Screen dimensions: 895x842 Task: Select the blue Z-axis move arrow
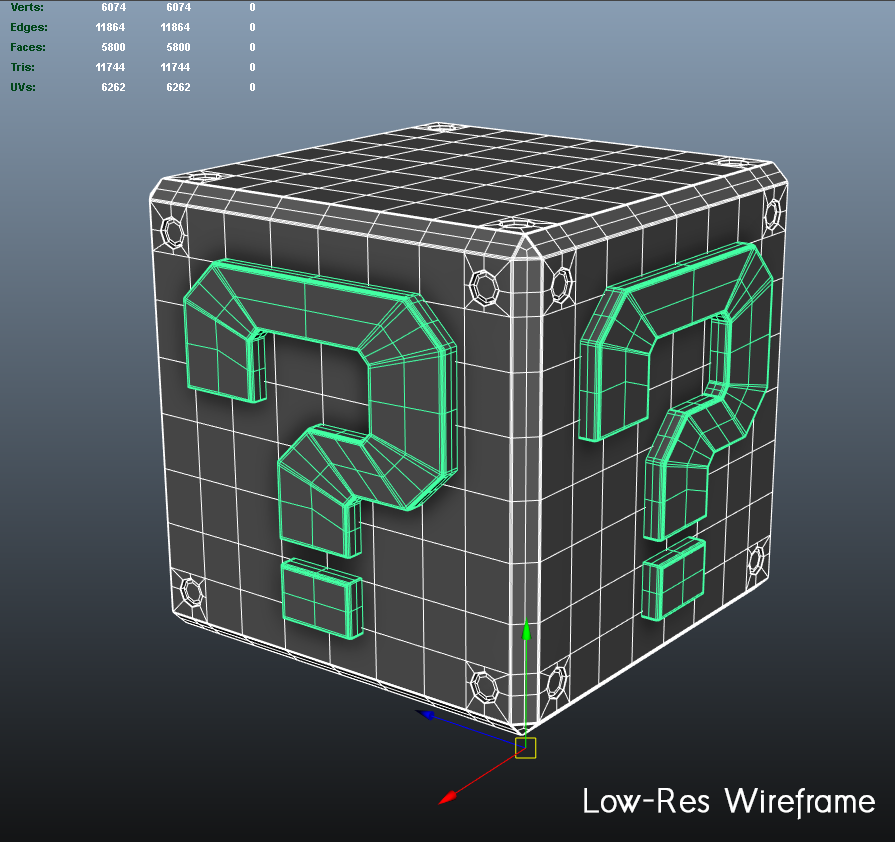coord(425,714)
